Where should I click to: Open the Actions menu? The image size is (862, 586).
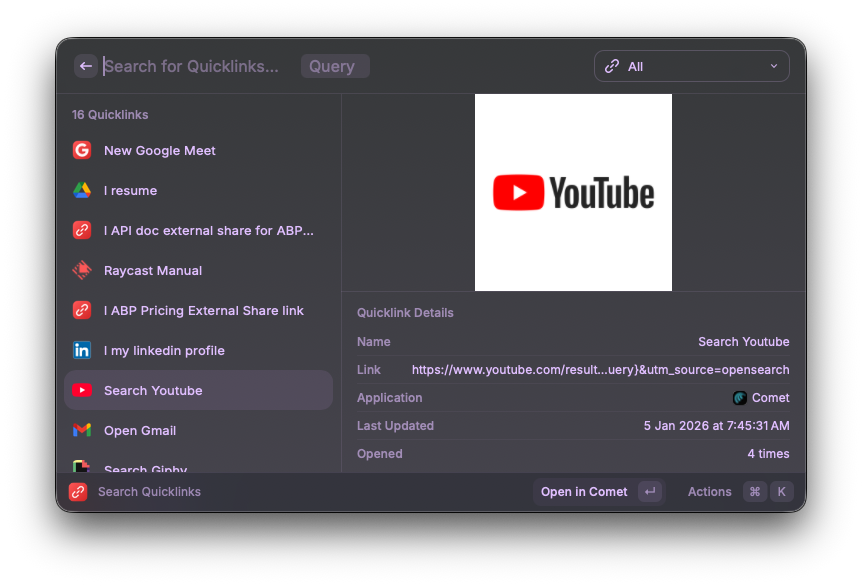pos(709,492)
